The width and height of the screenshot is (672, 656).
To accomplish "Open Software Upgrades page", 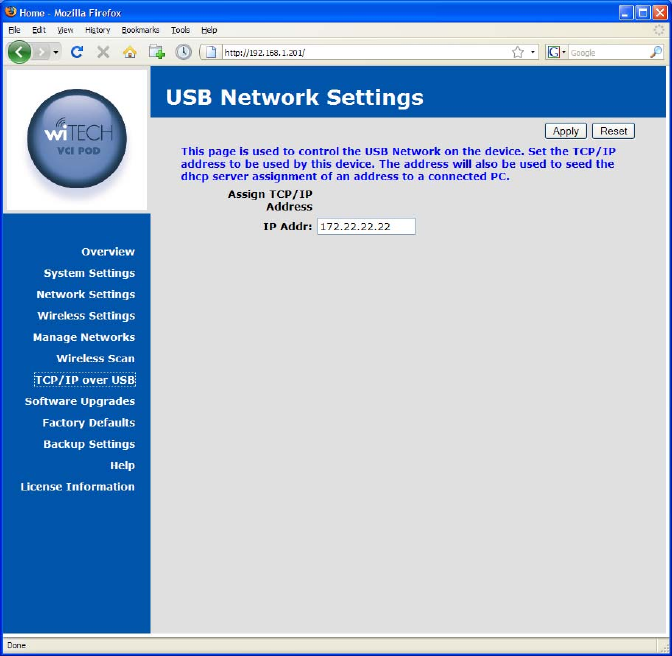I will [x=80, y=401].
